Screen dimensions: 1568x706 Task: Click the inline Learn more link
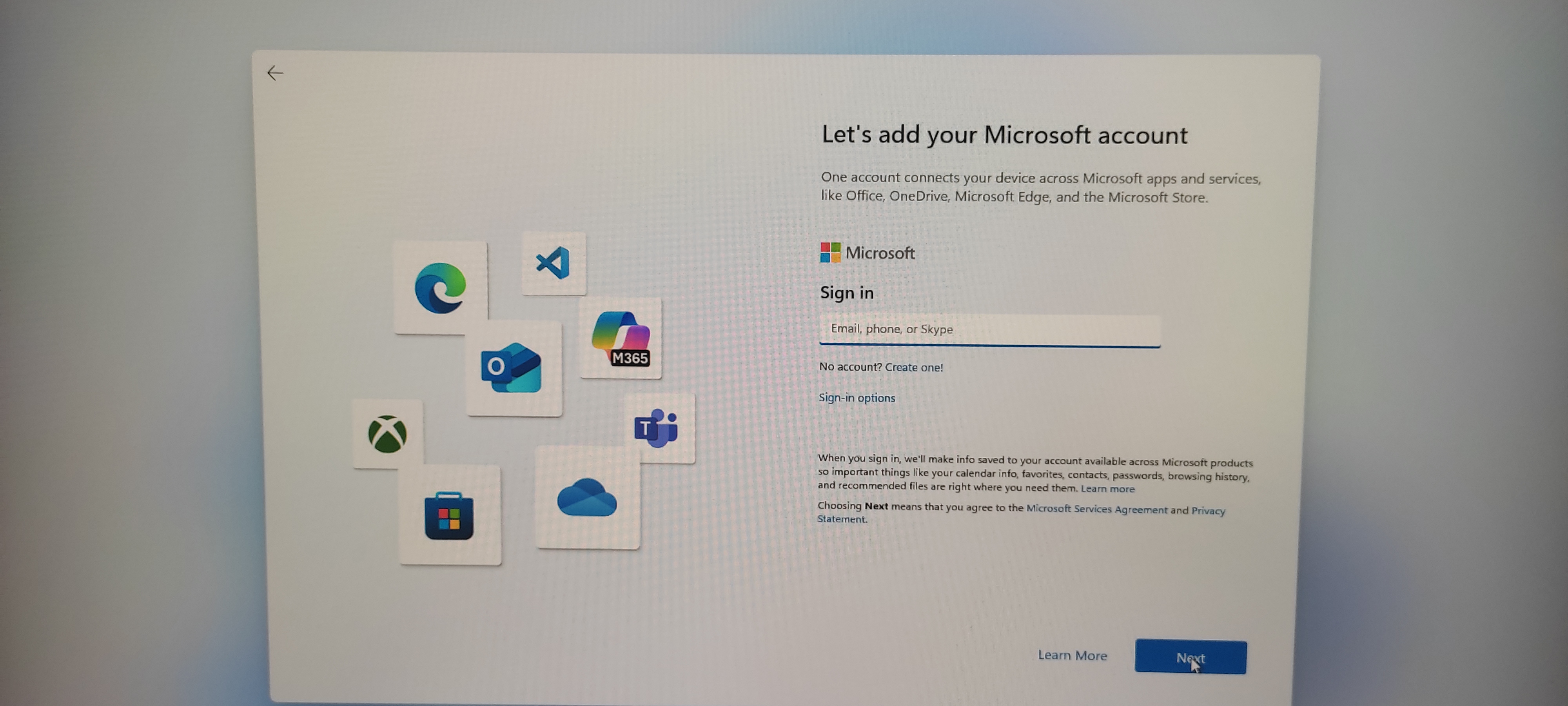(1107, 489)
